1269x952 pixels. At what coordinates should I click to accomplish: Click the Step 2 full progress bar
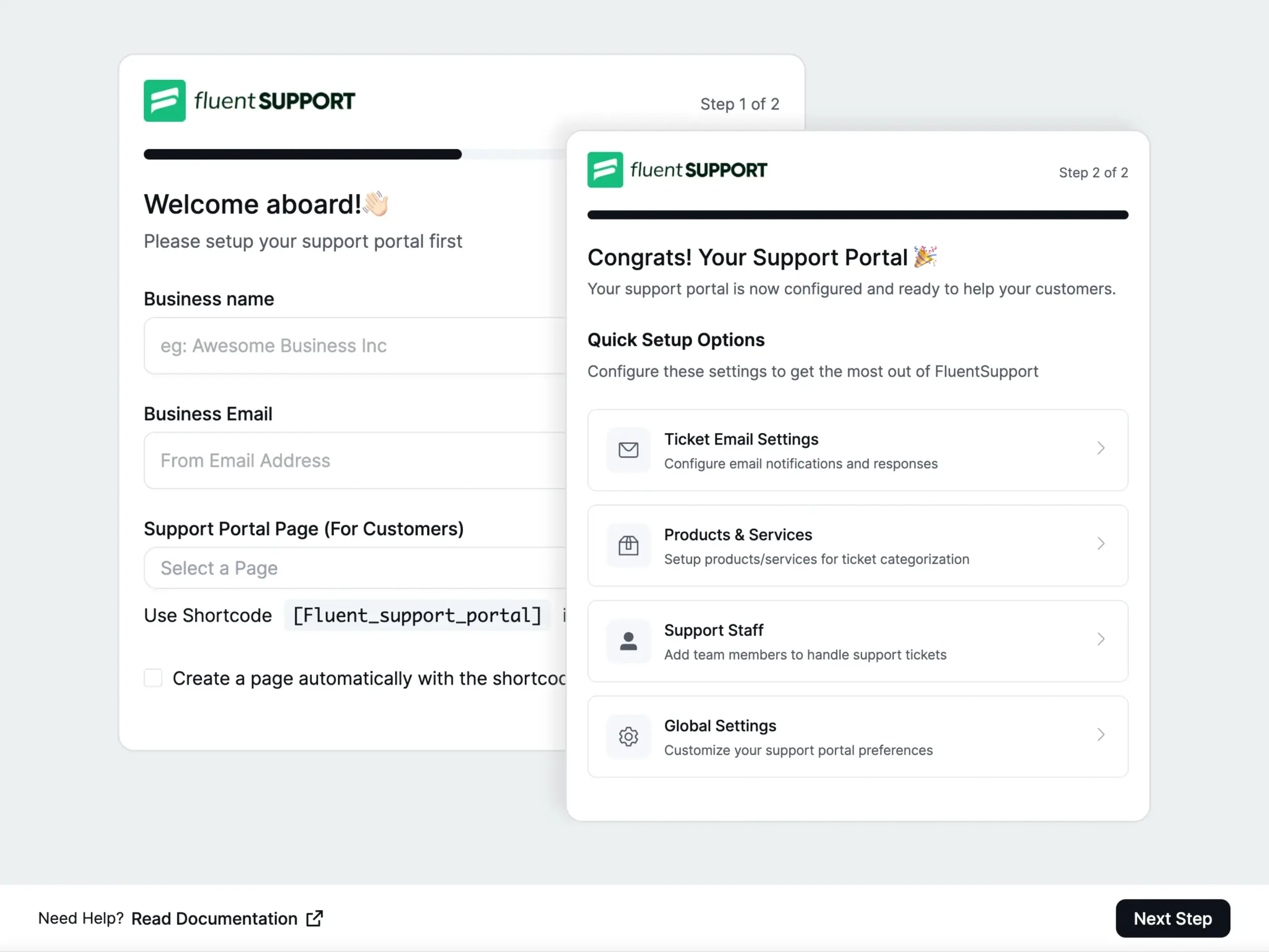[x=858, y=215]
